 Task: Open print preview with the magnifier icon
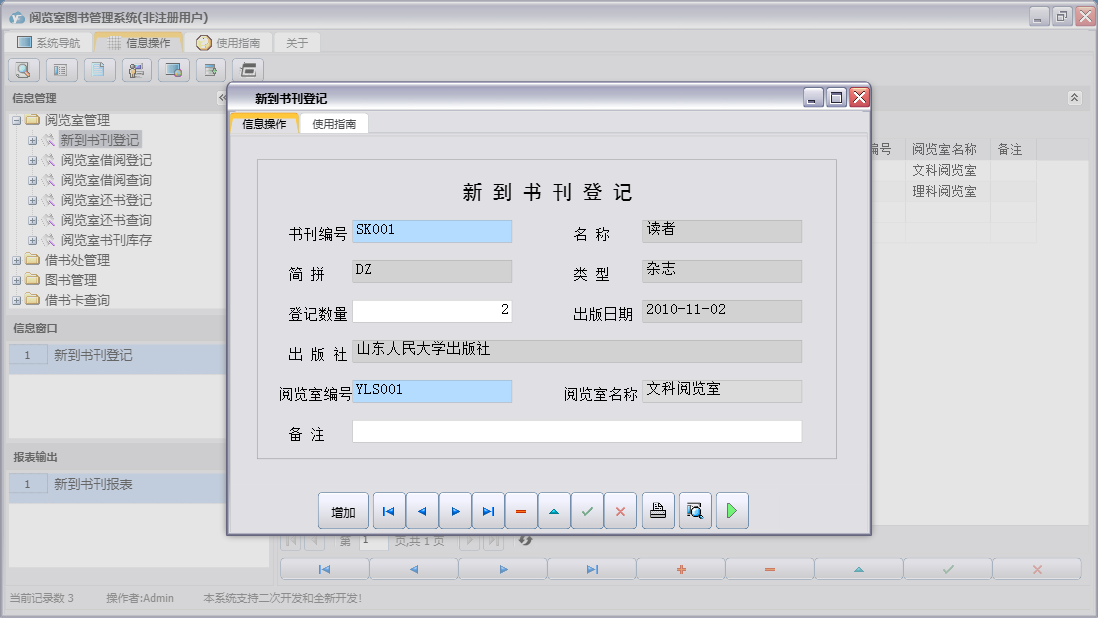coord(695,511)
